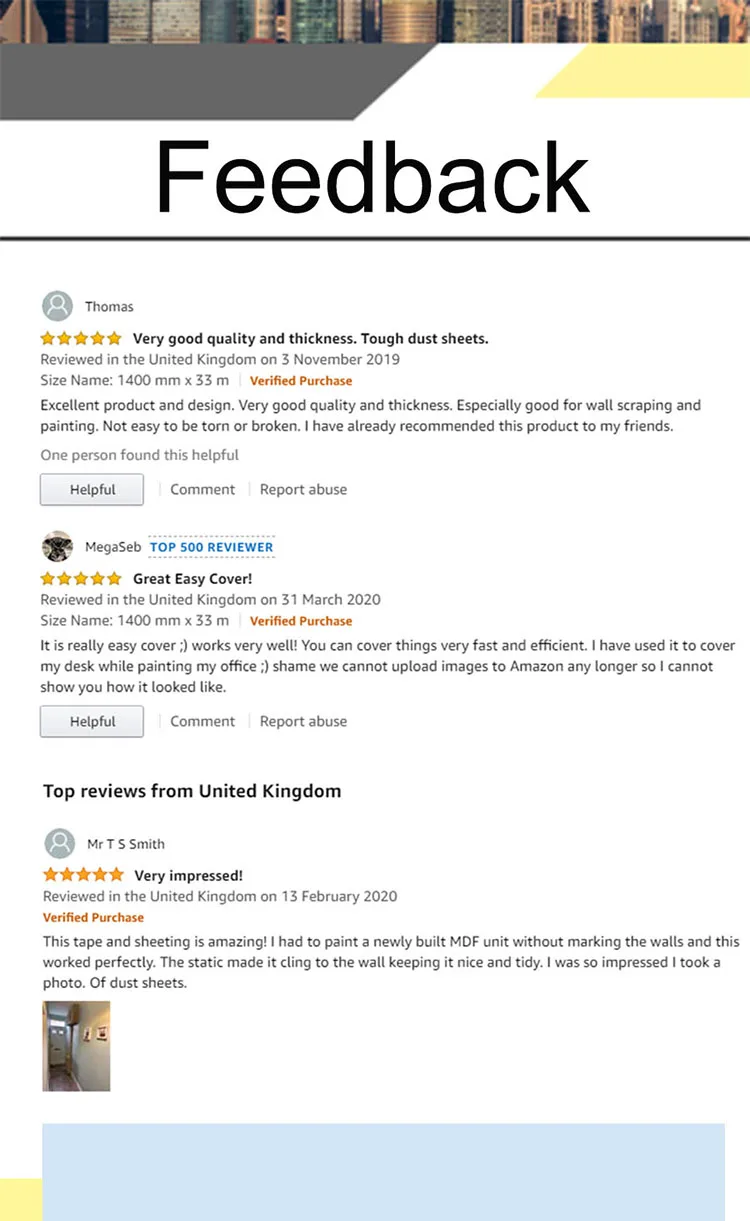750x1221 pixels.
Task: Click the star rating beside Great Easy Cover
Action: 81,579
